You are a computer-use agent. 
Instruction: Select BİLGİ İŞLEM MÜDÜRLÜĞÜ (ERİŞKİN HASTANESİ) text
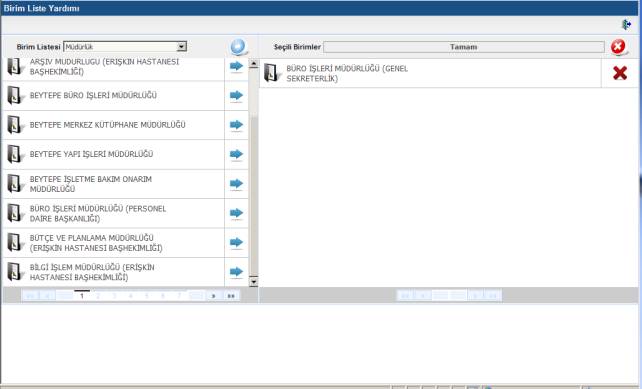tap(92, 272)
